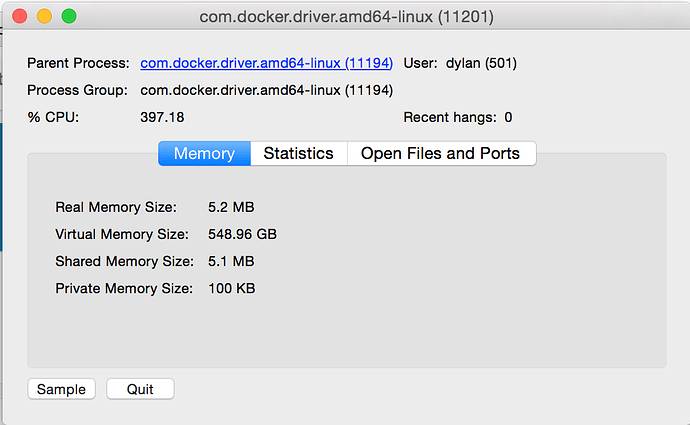Select the CPU value 397.18

pos(162,117)
